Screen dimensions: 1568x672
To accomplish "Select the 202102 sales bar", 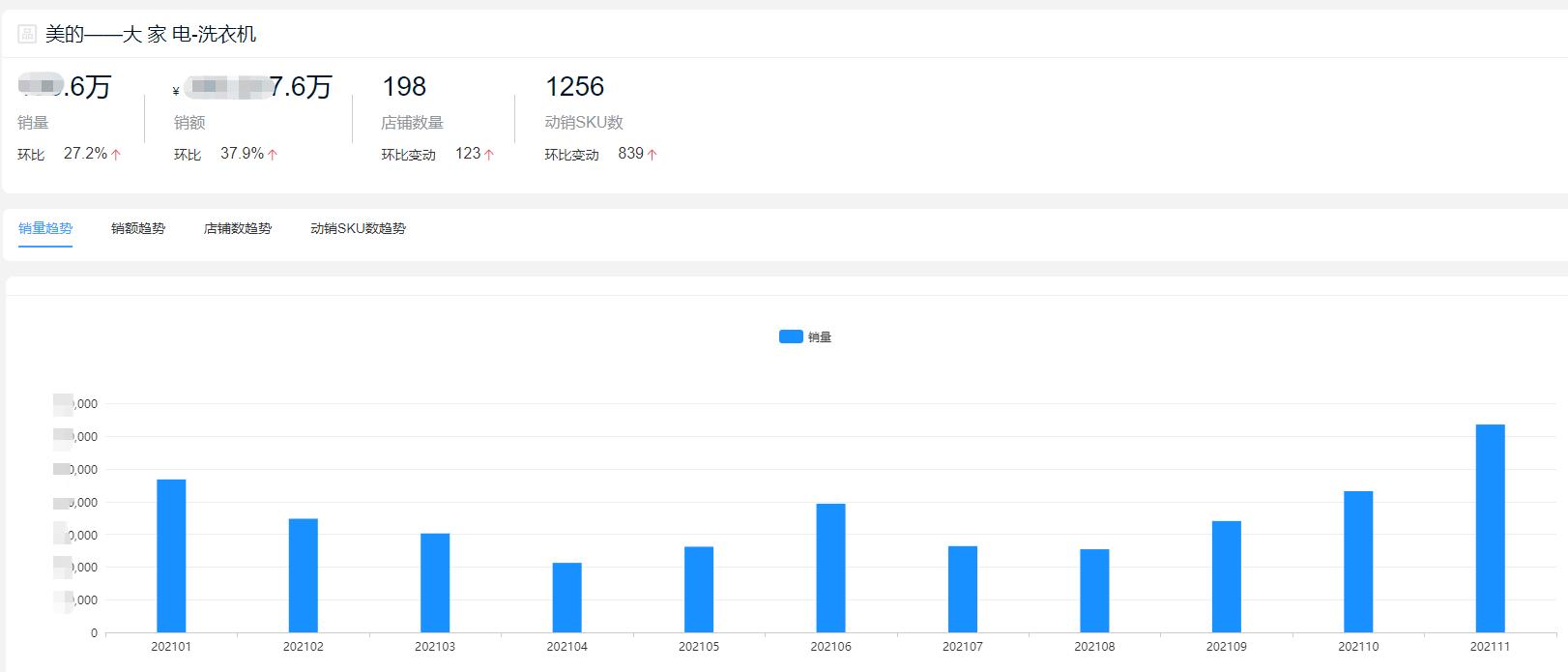I will (303, 575).
